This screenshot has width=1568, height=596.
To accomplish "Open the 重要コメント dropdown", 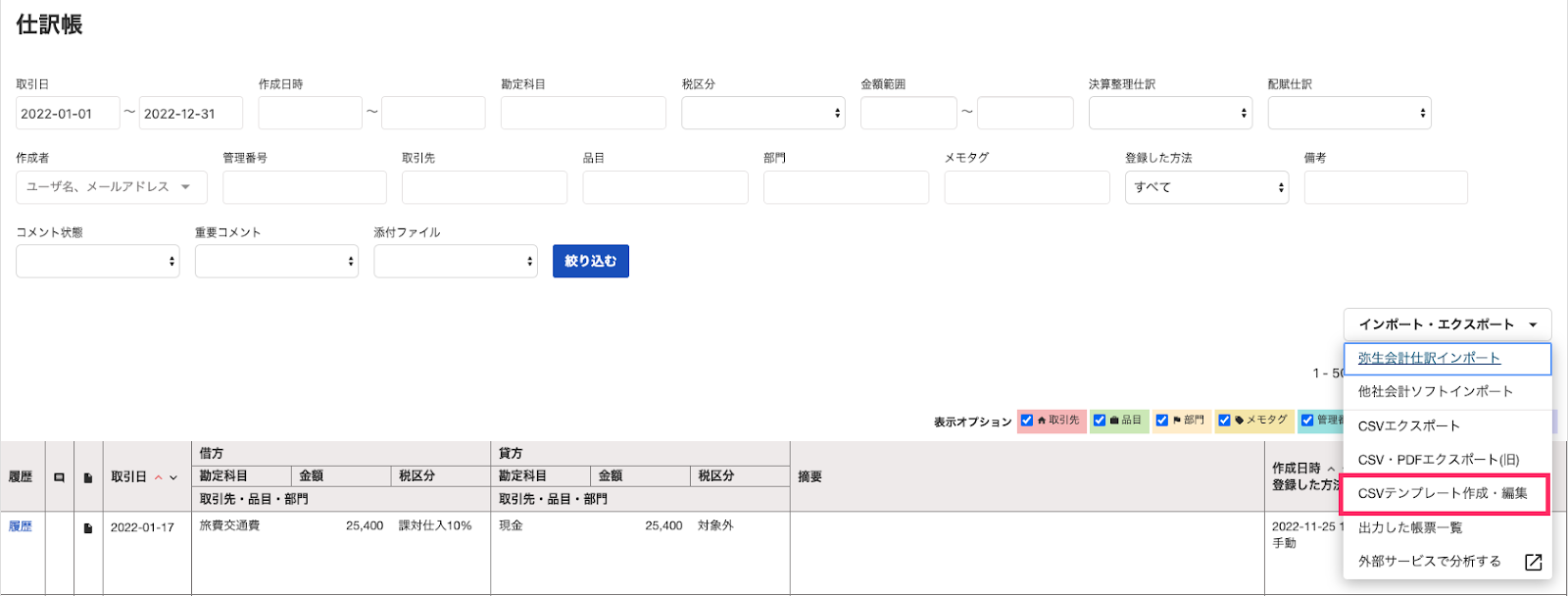I will coord(276,261).
